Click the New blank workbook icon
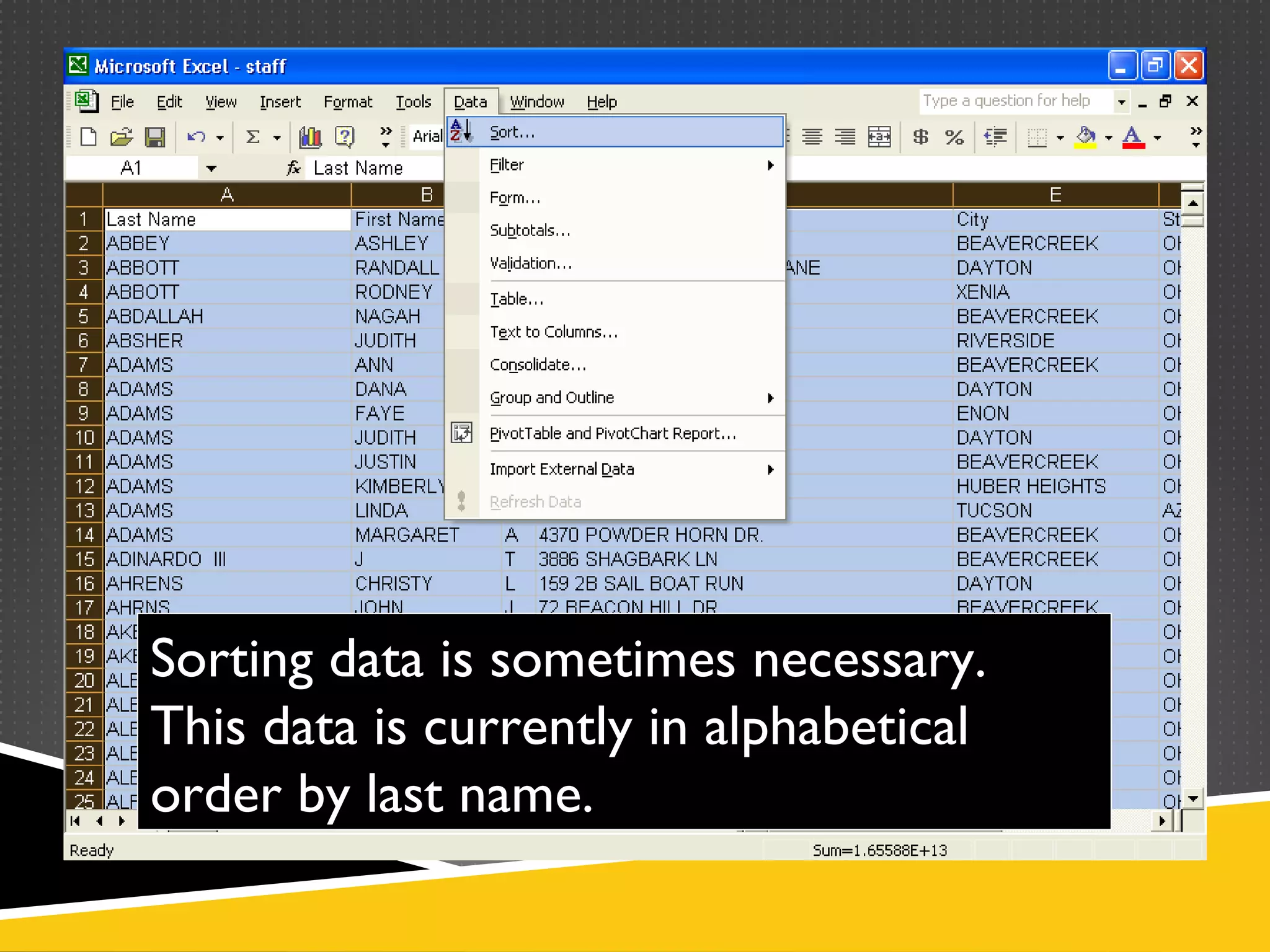 pos(89,137)
